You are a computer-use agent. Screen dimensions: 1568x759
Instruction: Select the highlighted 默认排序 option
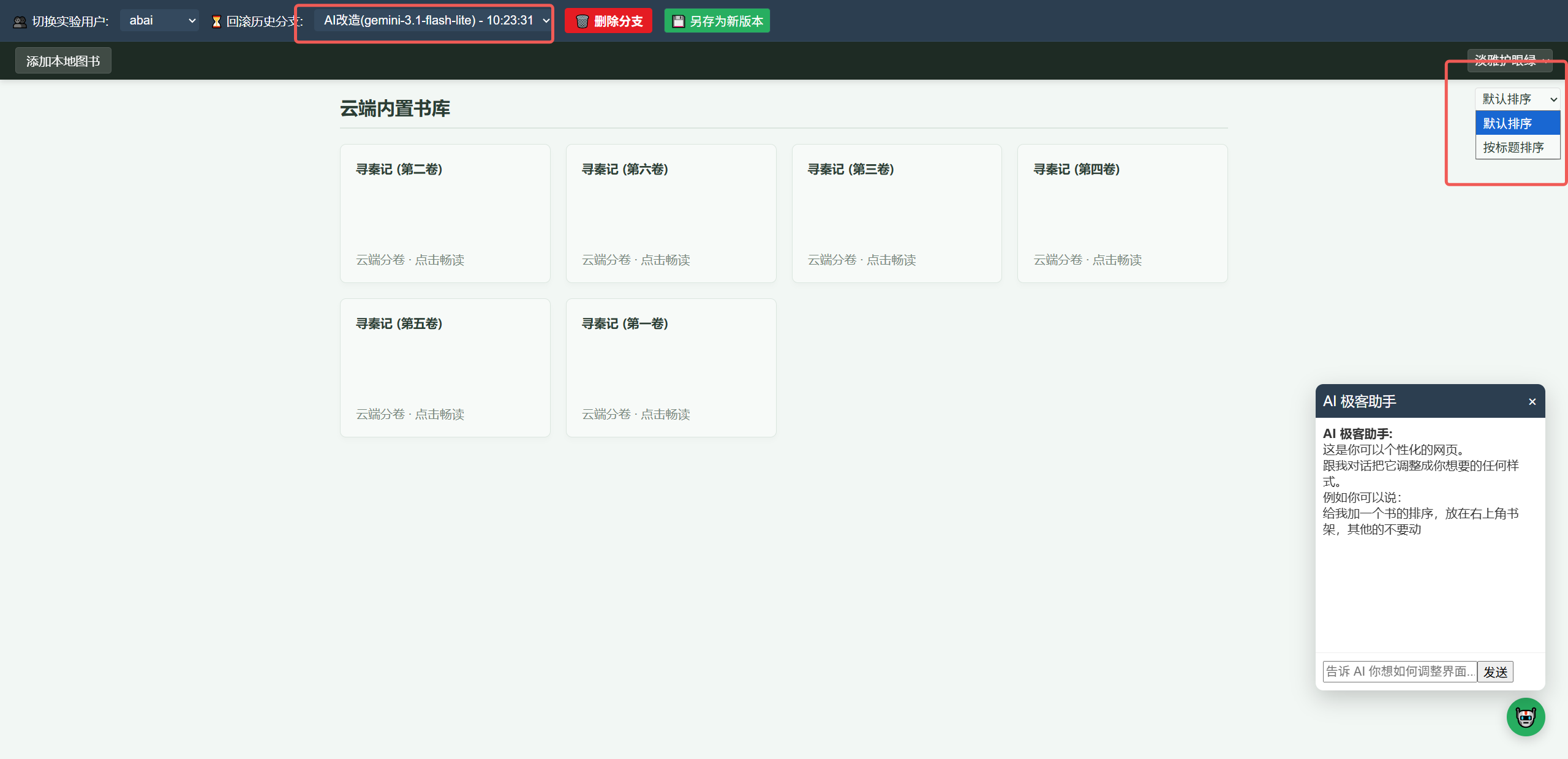click(1517, 123)
